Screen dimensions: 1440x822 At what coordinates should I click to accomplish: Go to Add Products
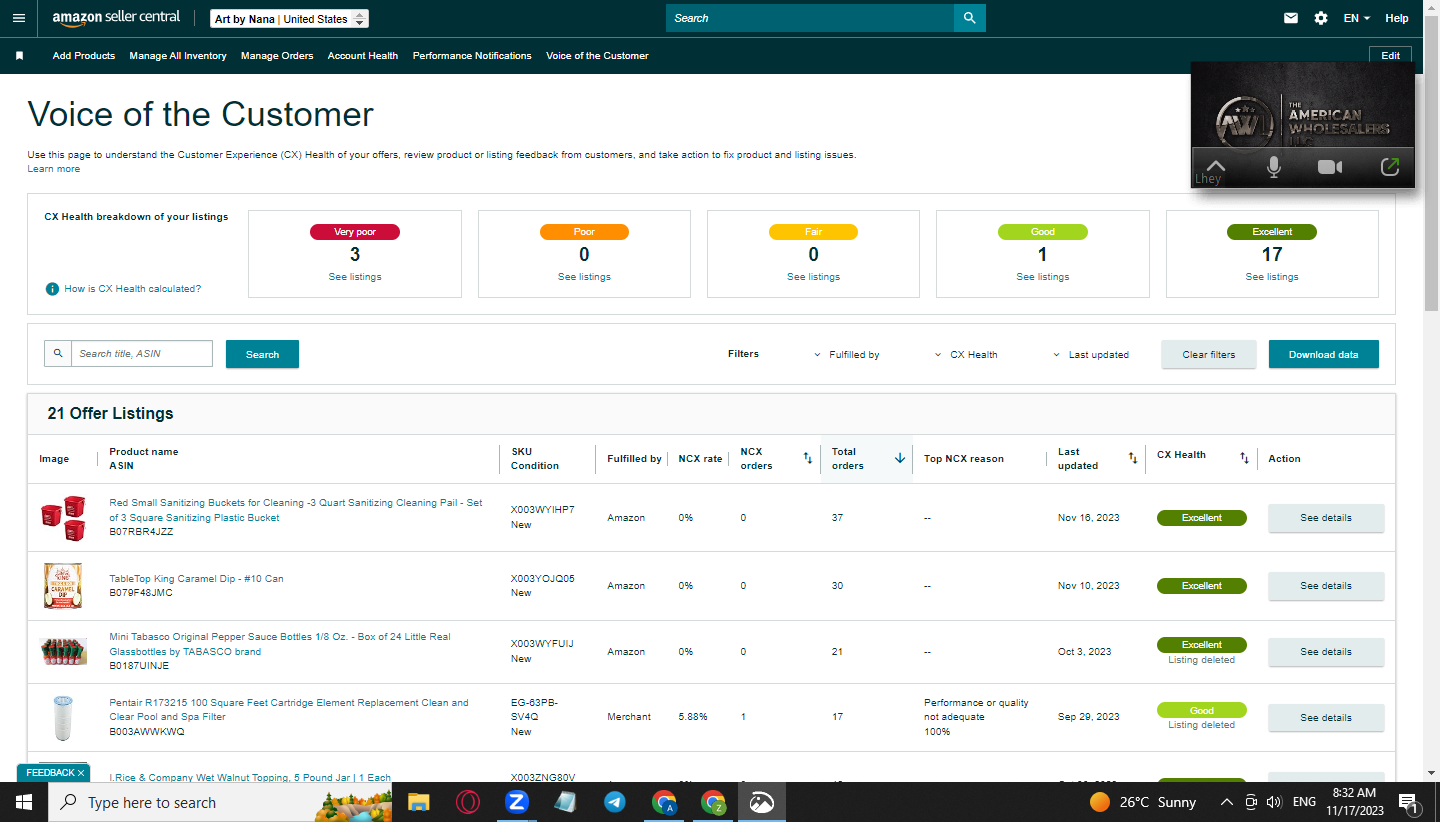[x=84, y=56]
